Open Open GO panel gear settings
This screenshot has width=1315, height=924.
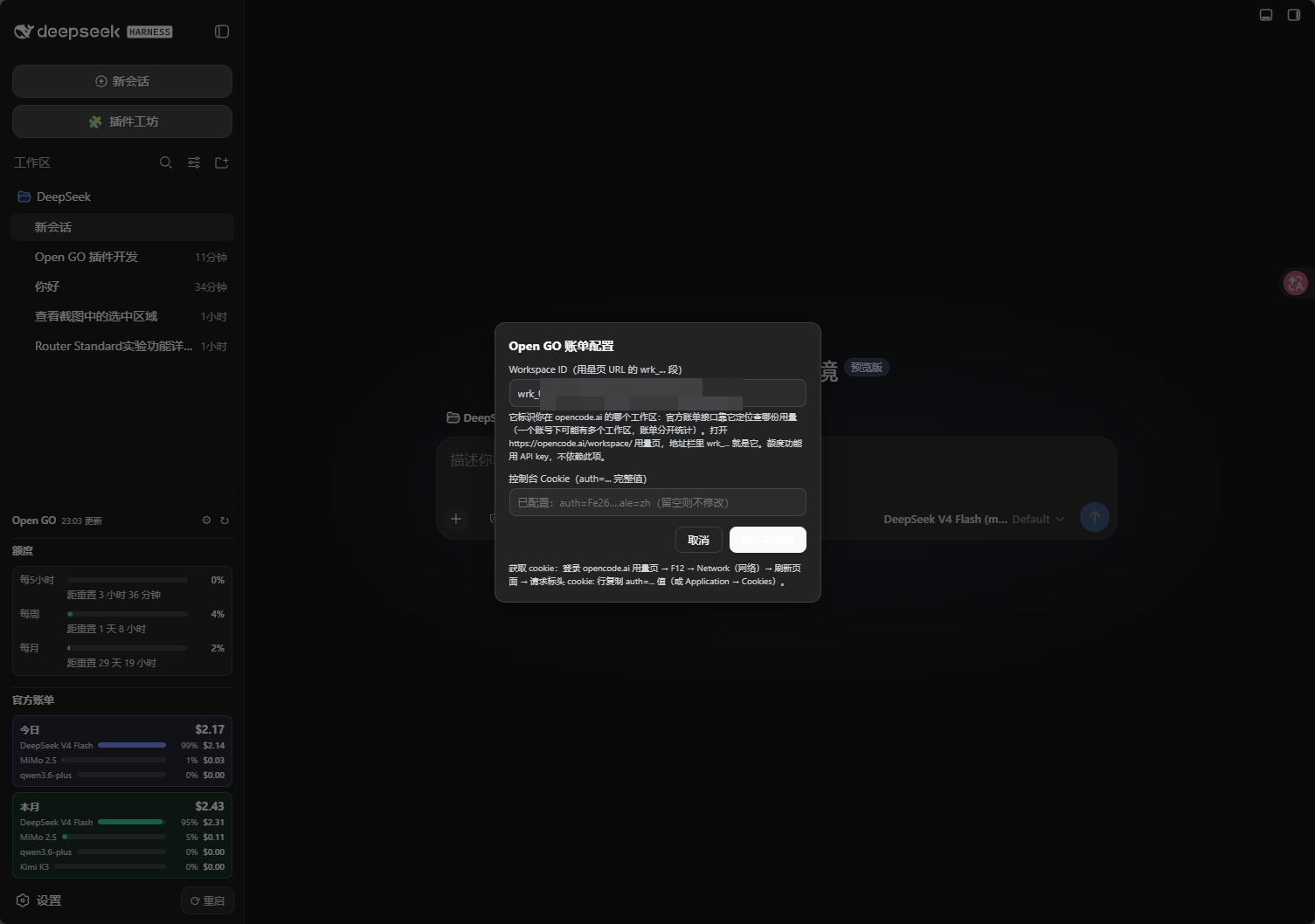206,521
